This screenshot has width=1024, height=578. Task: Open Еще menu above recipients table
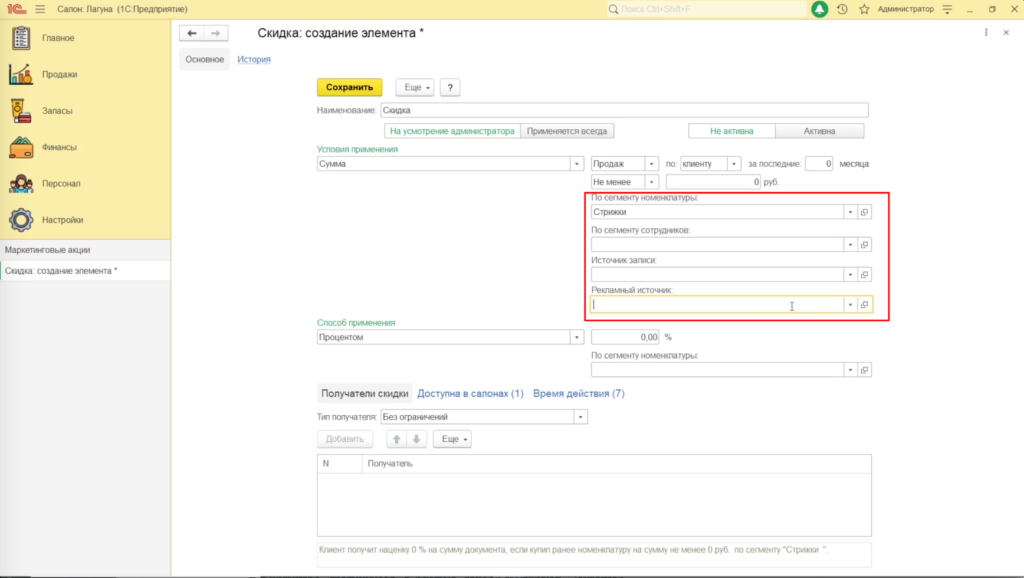pyautogui.click(x=453, y=440)
